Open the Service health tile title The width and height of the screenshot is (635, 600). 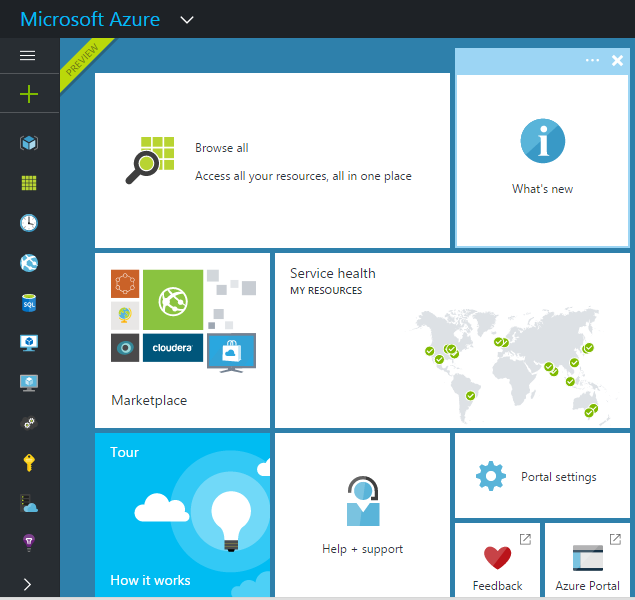[332, 273]
